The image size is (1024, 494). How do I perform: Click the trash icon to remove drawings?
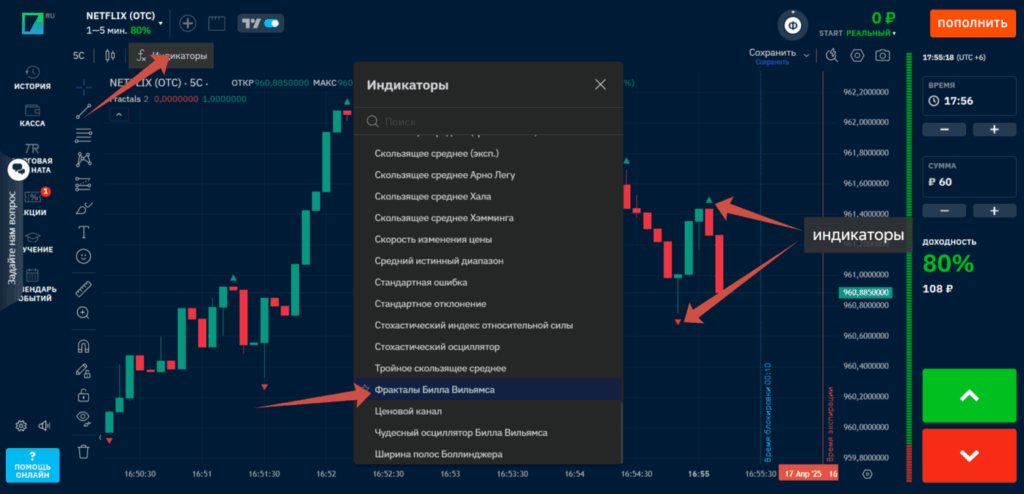[83, 451]
